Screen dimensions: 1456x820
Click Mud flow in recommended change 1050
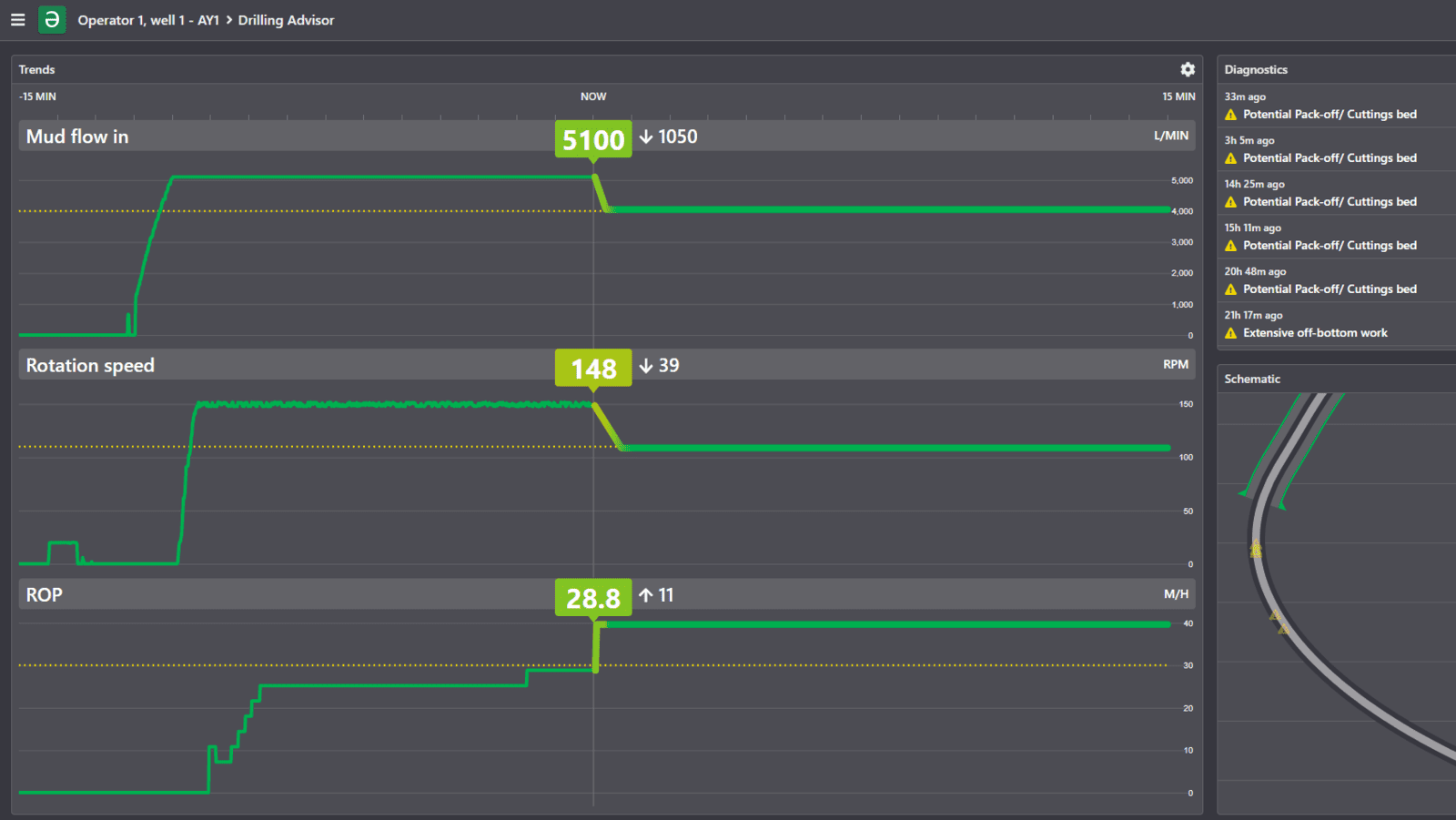678,137
